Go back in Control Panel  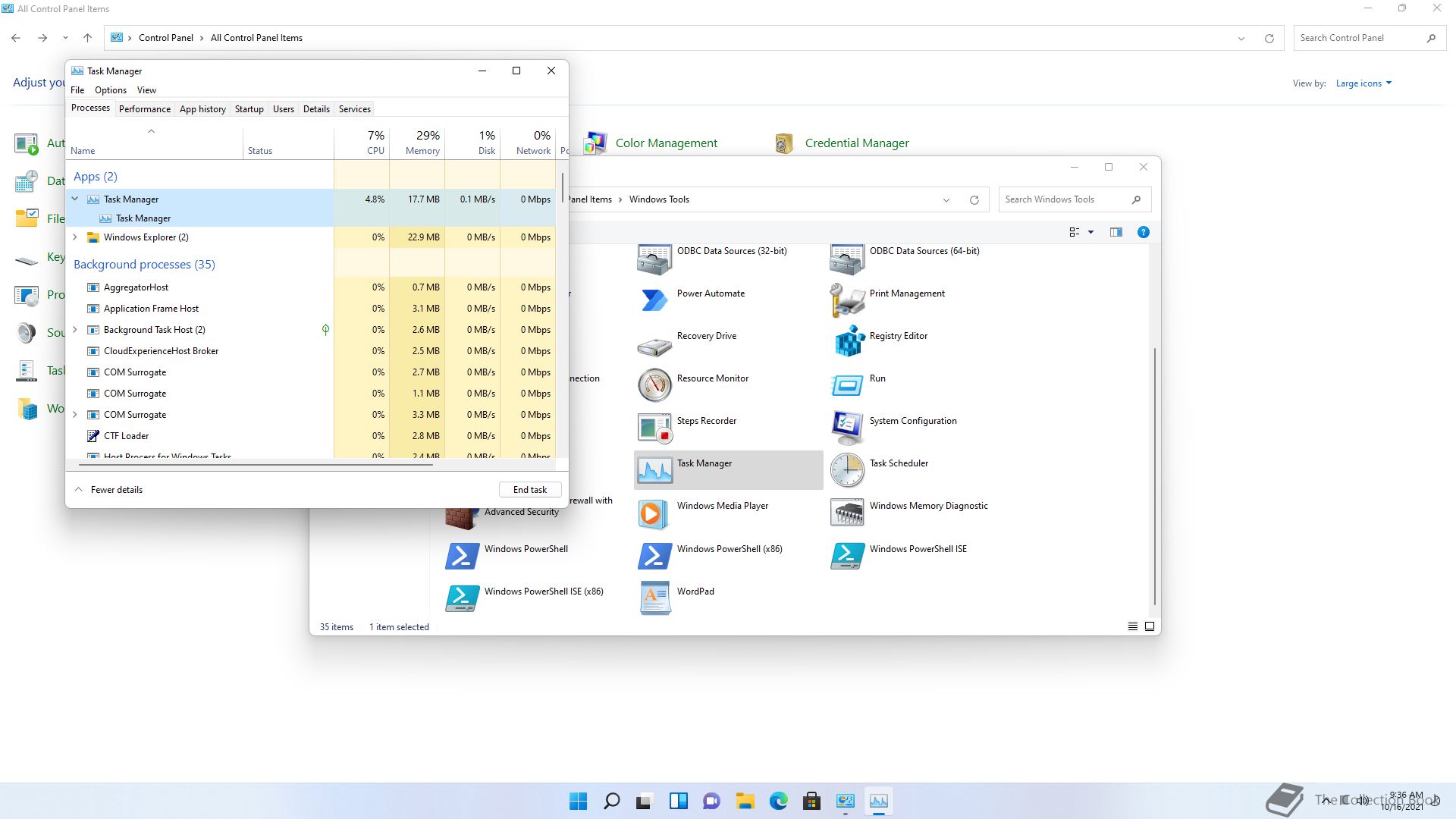coord(16,38)
